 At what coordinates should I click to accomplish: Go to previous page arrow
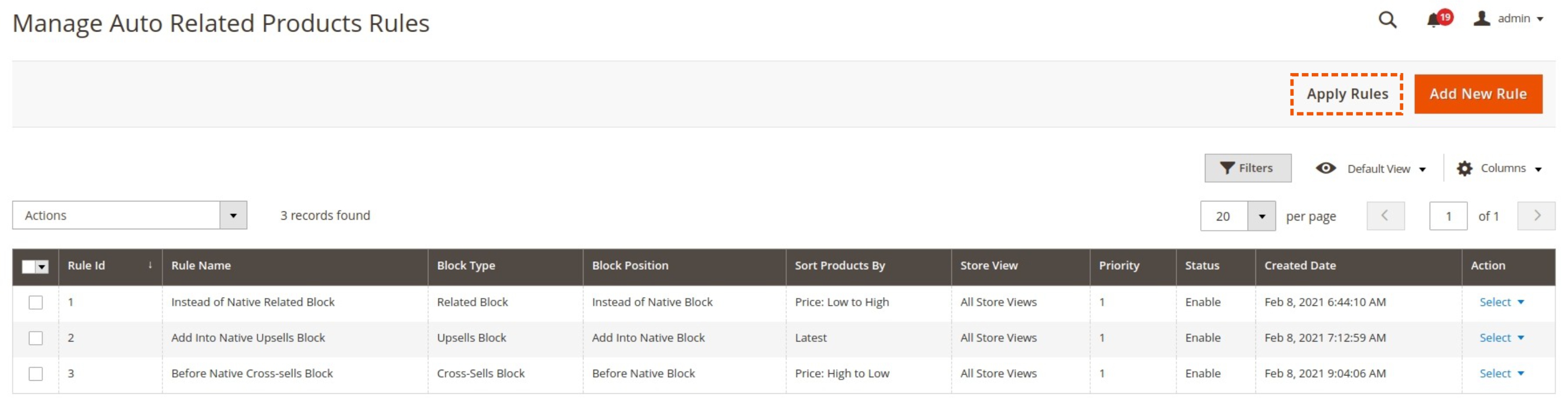tap(1385, 216)
